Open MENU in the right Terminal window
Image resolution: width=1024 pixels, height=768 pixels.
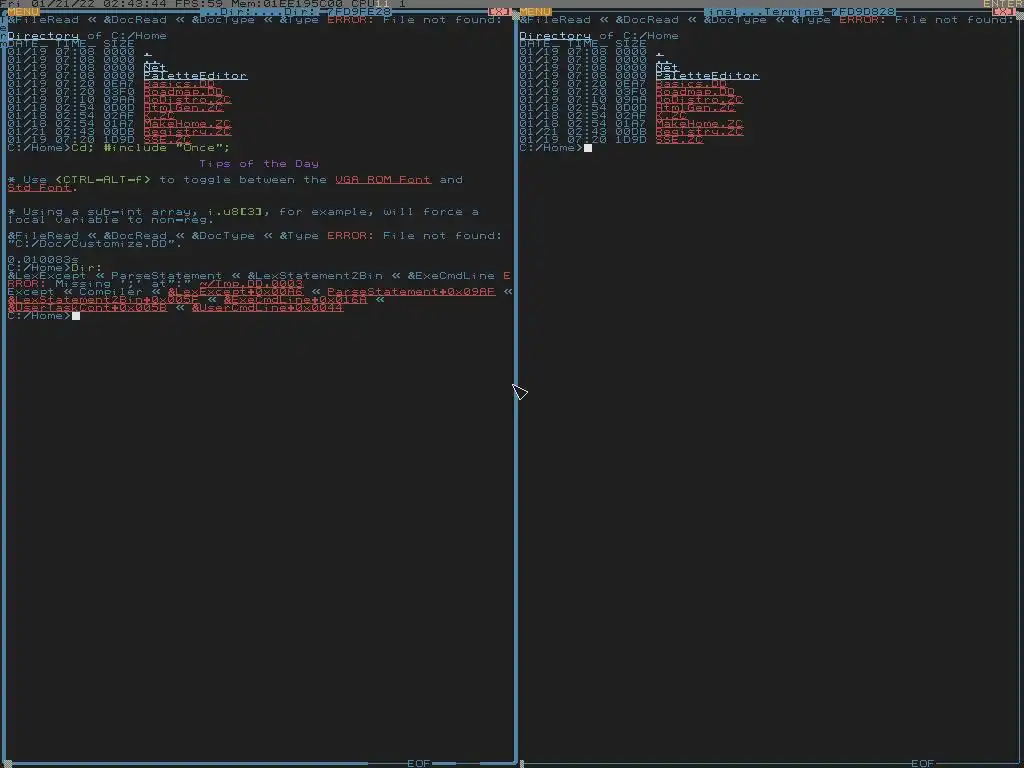point(536,12)
